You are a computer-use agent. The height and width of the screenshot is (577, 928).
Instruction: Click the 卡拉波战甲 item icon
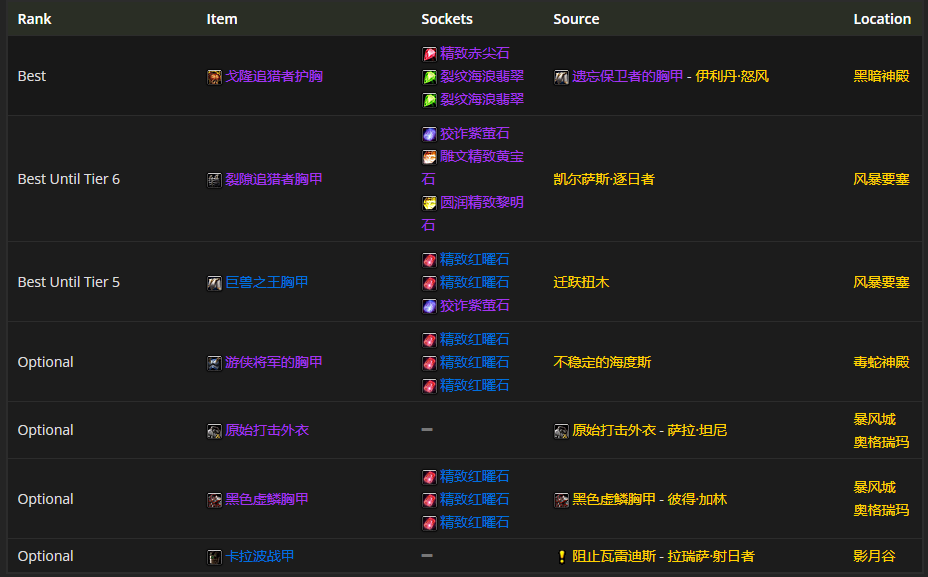214,557
